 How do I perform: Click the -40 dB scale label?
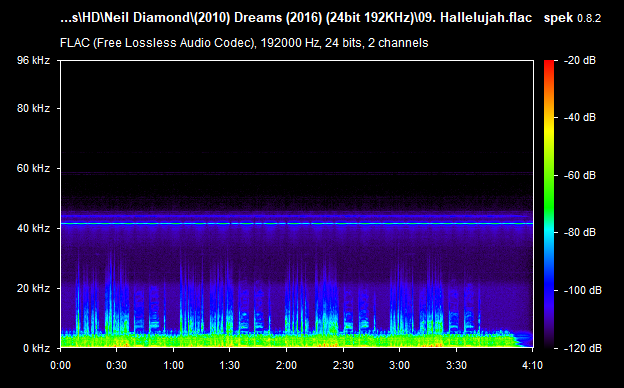pyautogui.click(x=580, y=117)
